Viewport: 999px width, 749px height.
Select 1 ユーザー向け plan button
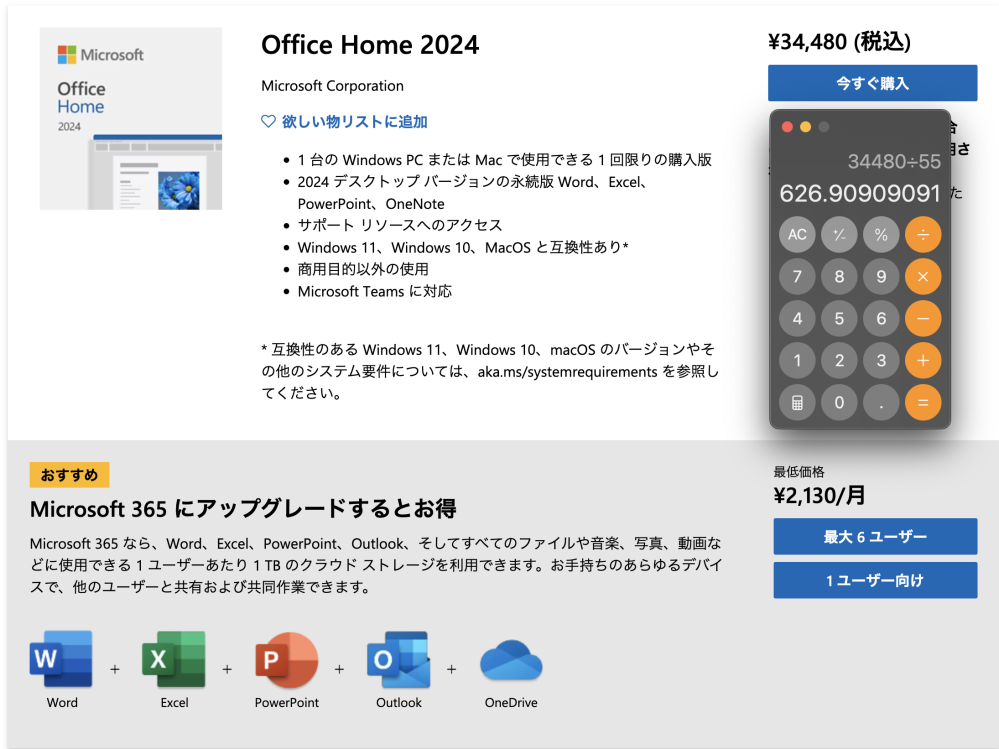[x=875, y=580]
